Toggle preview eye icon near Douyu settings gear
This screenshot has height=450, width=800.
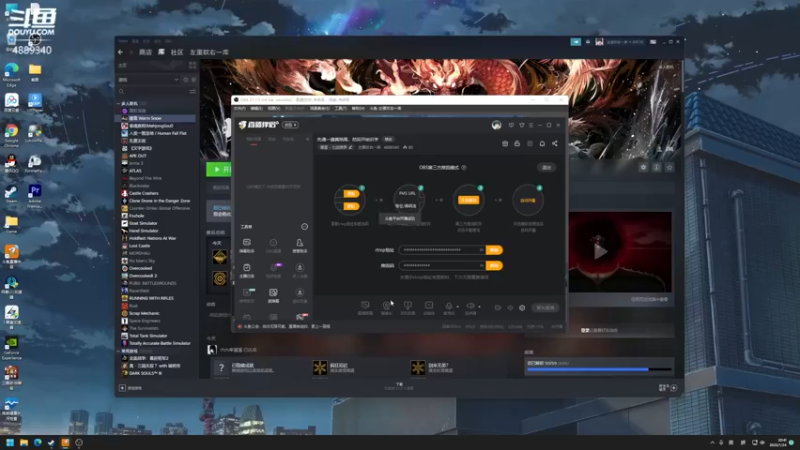pos(510,308)
